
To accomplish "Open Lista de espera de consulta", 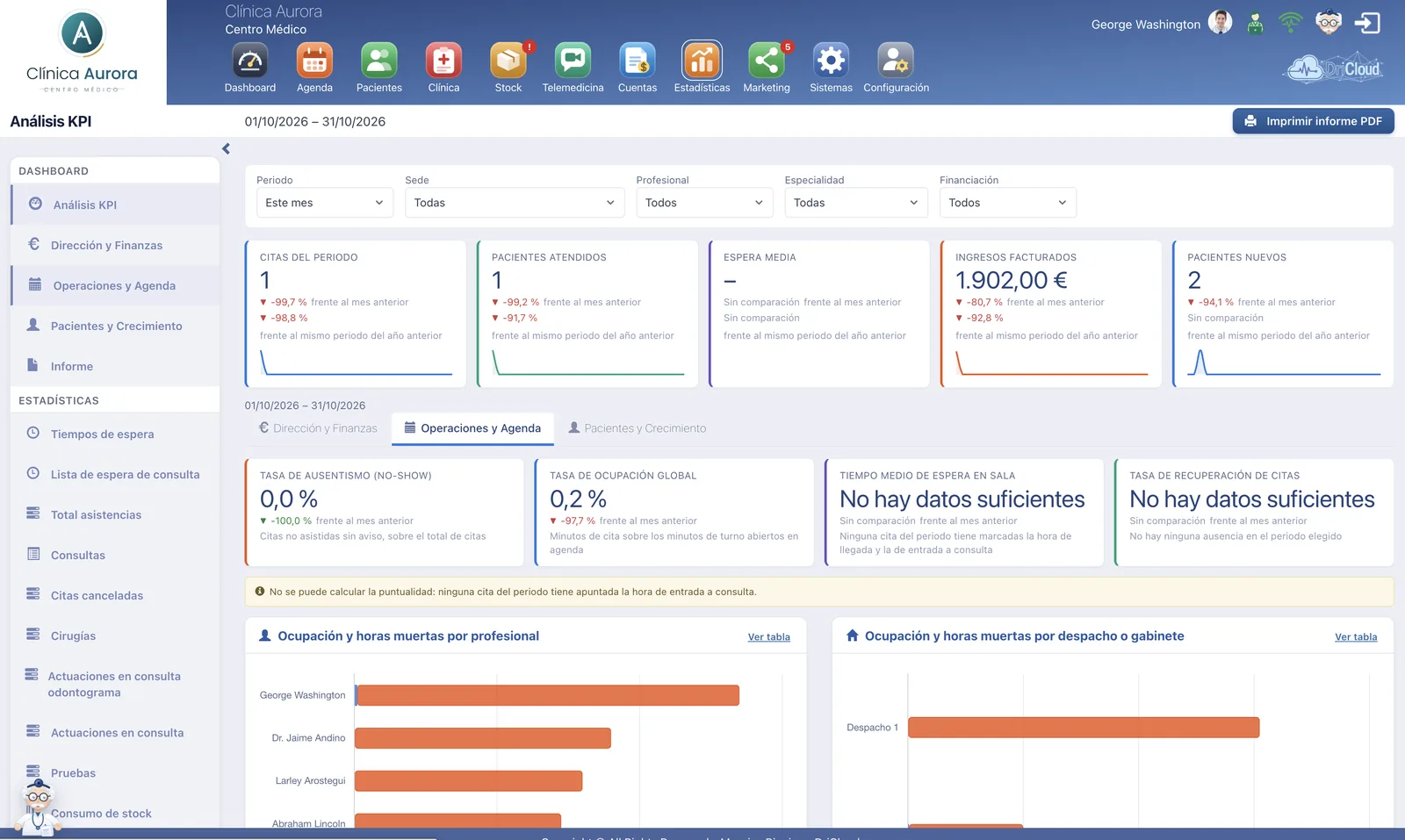I will 116,474.
